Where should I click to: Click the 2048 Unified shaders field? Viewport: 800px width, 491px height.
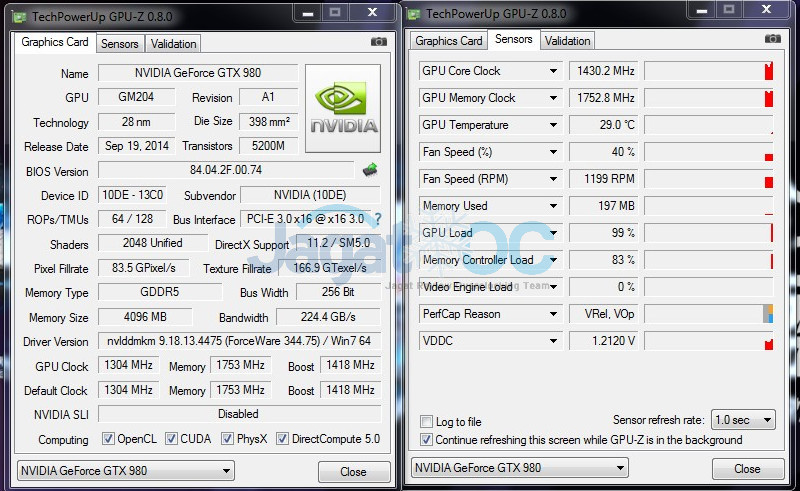(x=153, y=243)
